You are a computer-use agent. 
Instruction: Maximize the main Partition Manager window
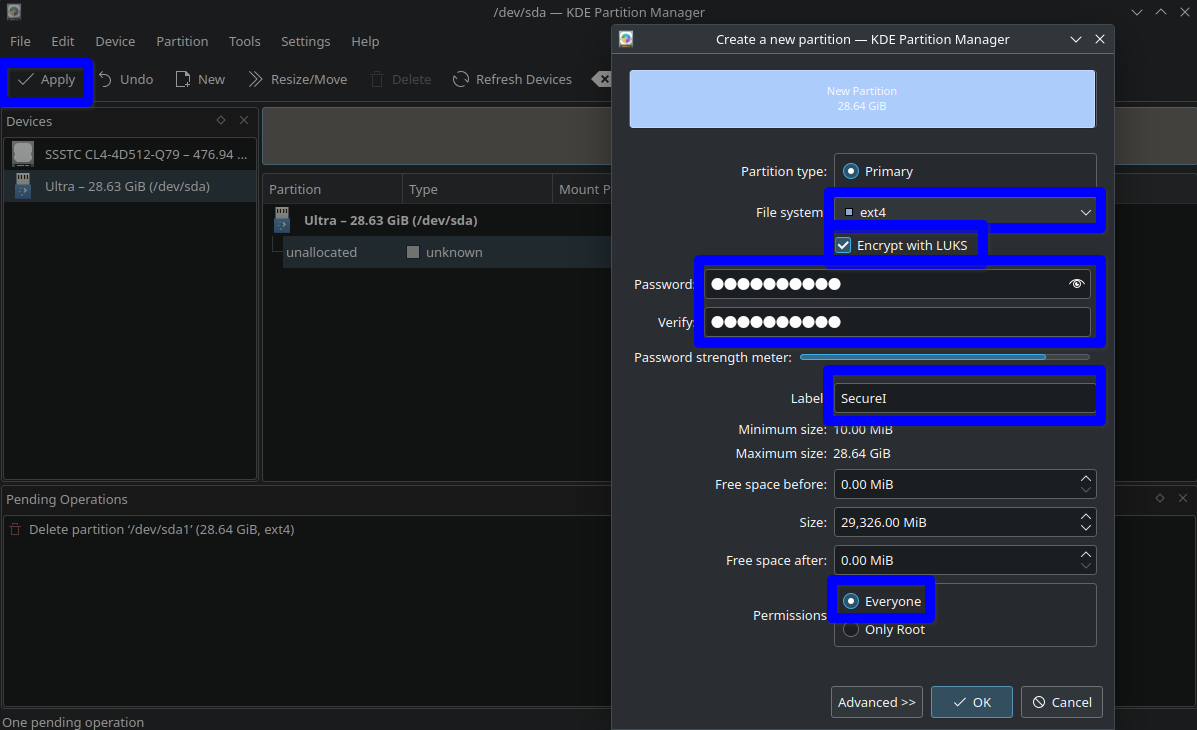click(x=1160, y=11)
